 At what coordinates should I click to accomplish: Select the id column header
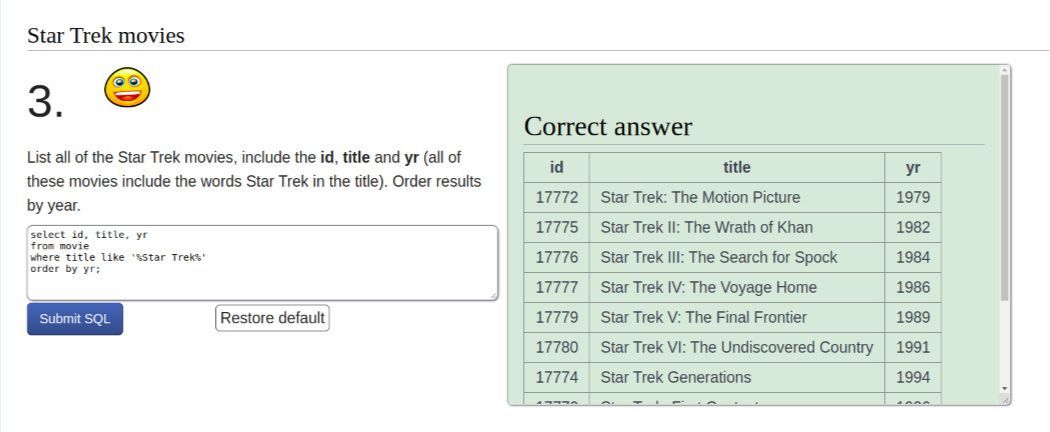click(x=556, y=167)
